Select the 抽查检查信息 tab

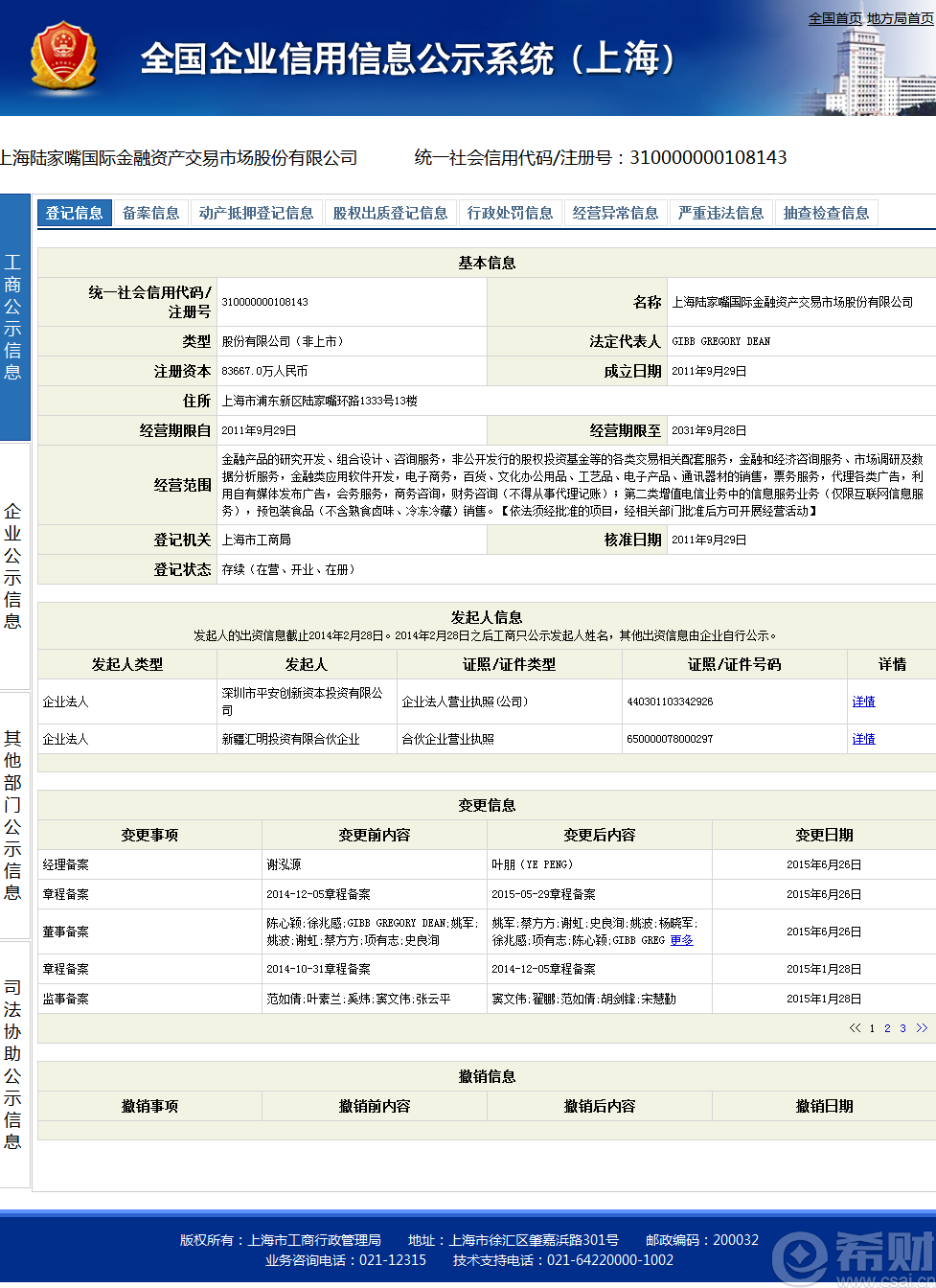[826, 213]
